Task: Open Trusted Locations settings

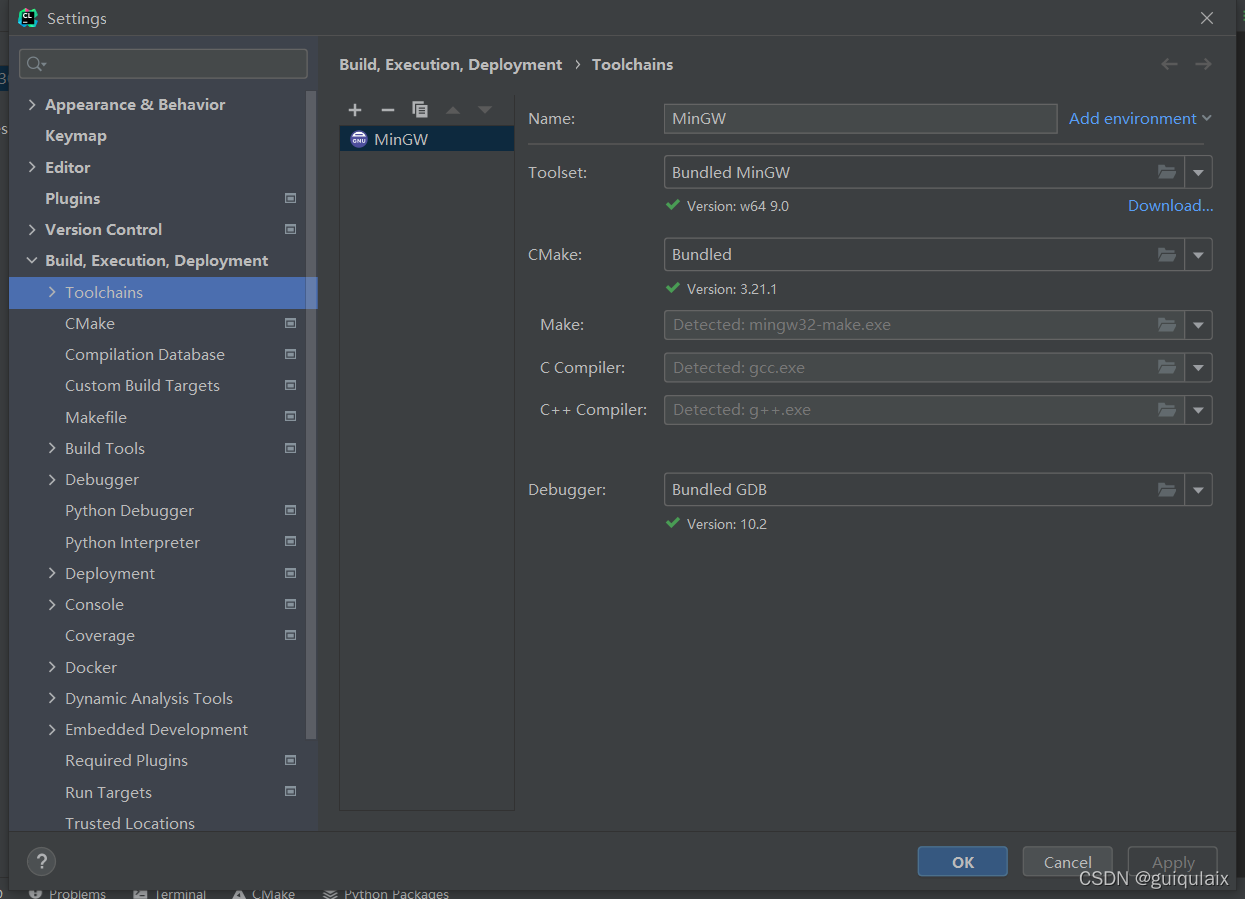Action: (130, 823)
